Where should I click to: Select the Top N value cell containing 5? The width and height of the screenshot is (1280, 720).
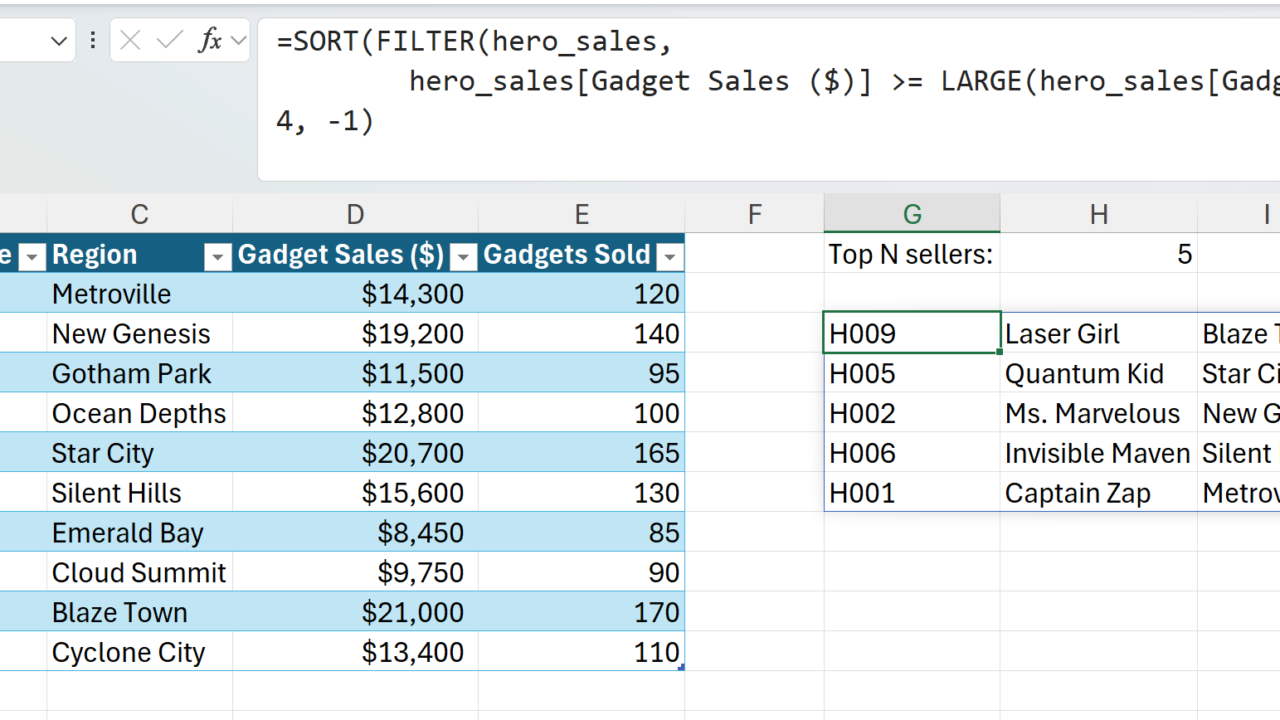click(1098, 254)
